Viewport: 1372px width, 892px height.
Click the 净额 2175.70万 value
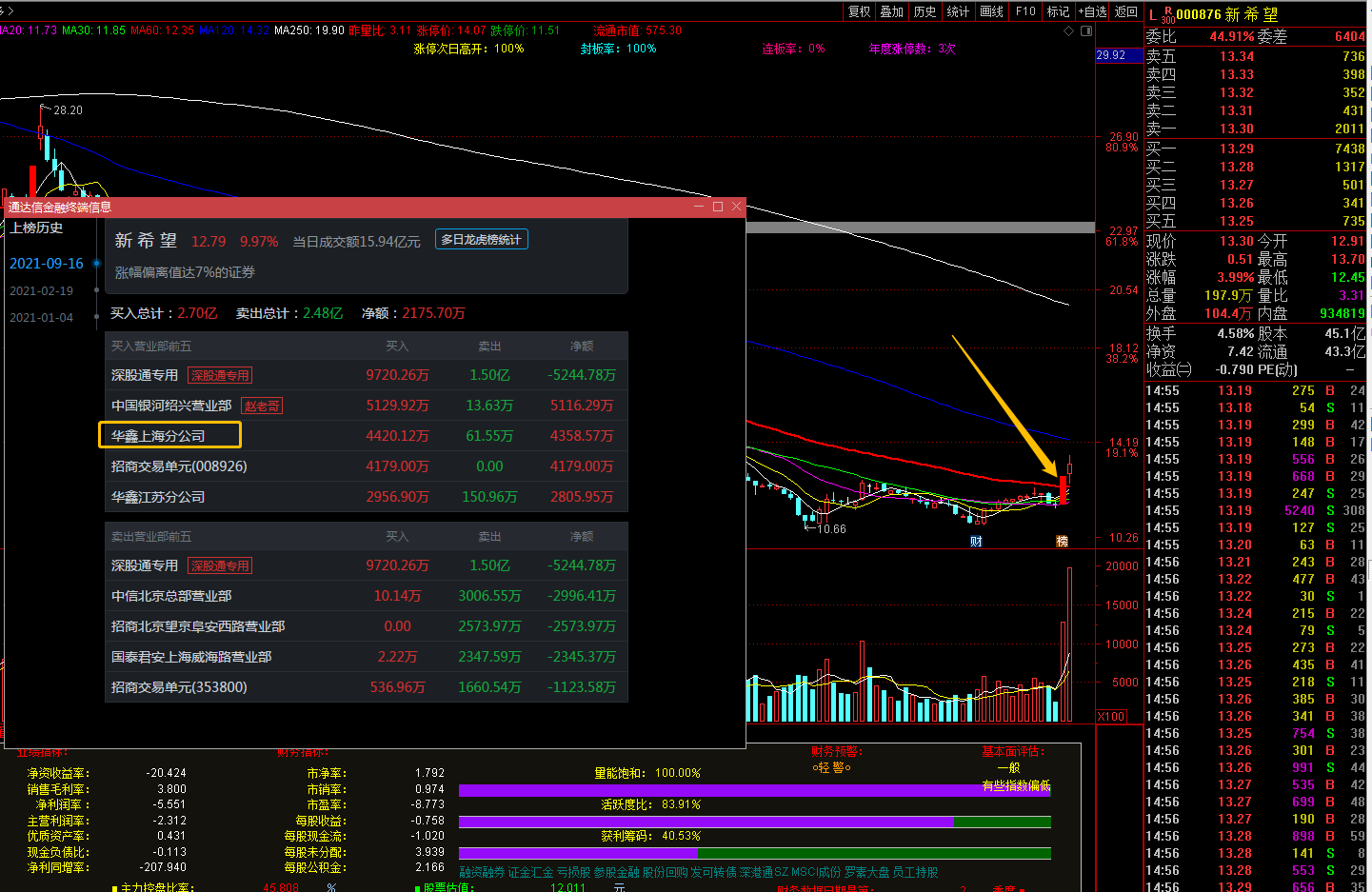pyautogui.click(x=433, y=313)
